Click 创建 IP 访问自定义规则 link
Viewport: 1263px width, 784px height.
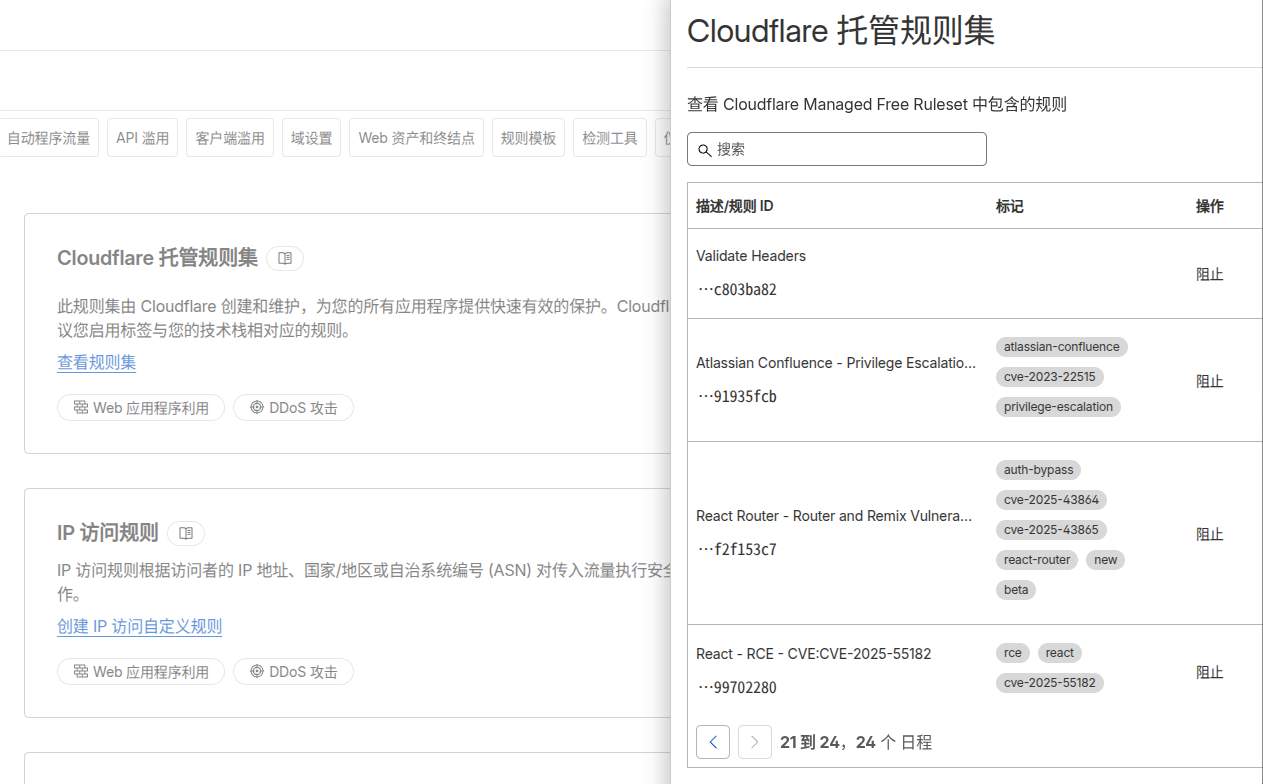[x=139, y=626]
